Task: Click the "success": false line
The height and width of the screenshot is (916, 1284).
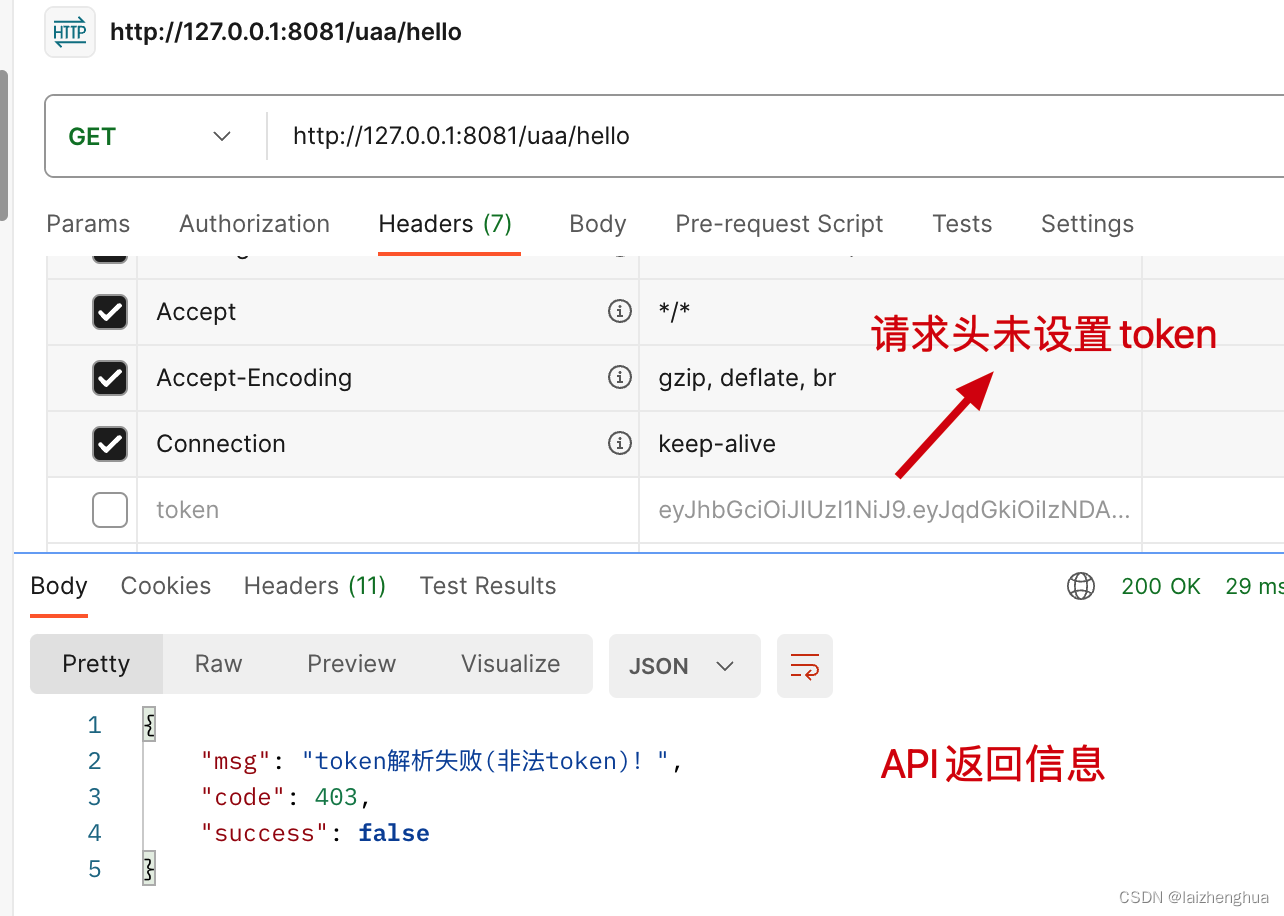Action: [315, 833]
